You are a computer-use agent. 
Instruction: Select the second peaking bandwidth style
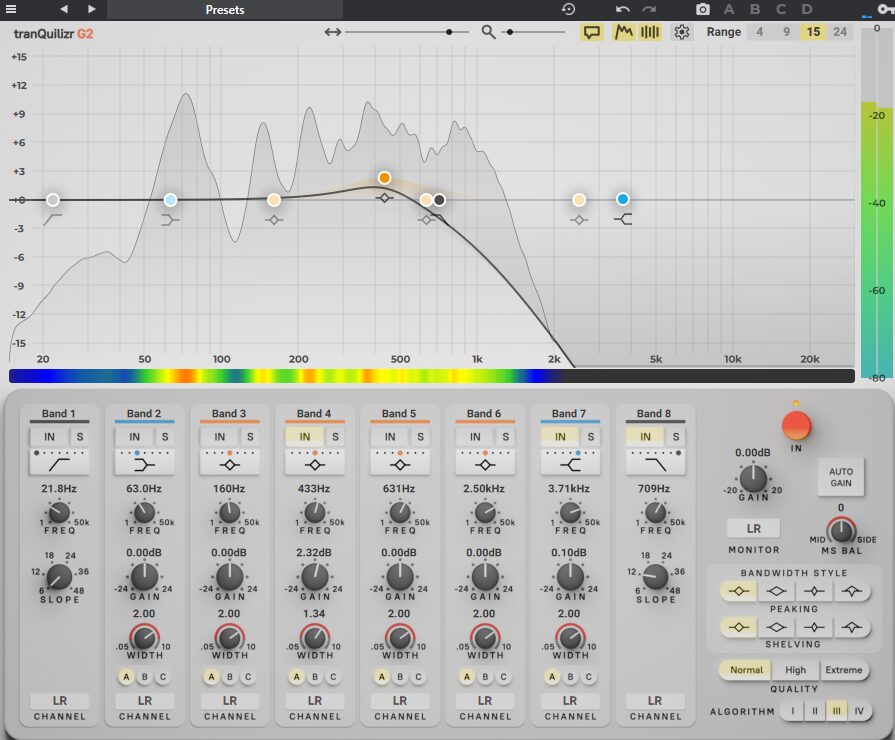click(x=776, y=591)
